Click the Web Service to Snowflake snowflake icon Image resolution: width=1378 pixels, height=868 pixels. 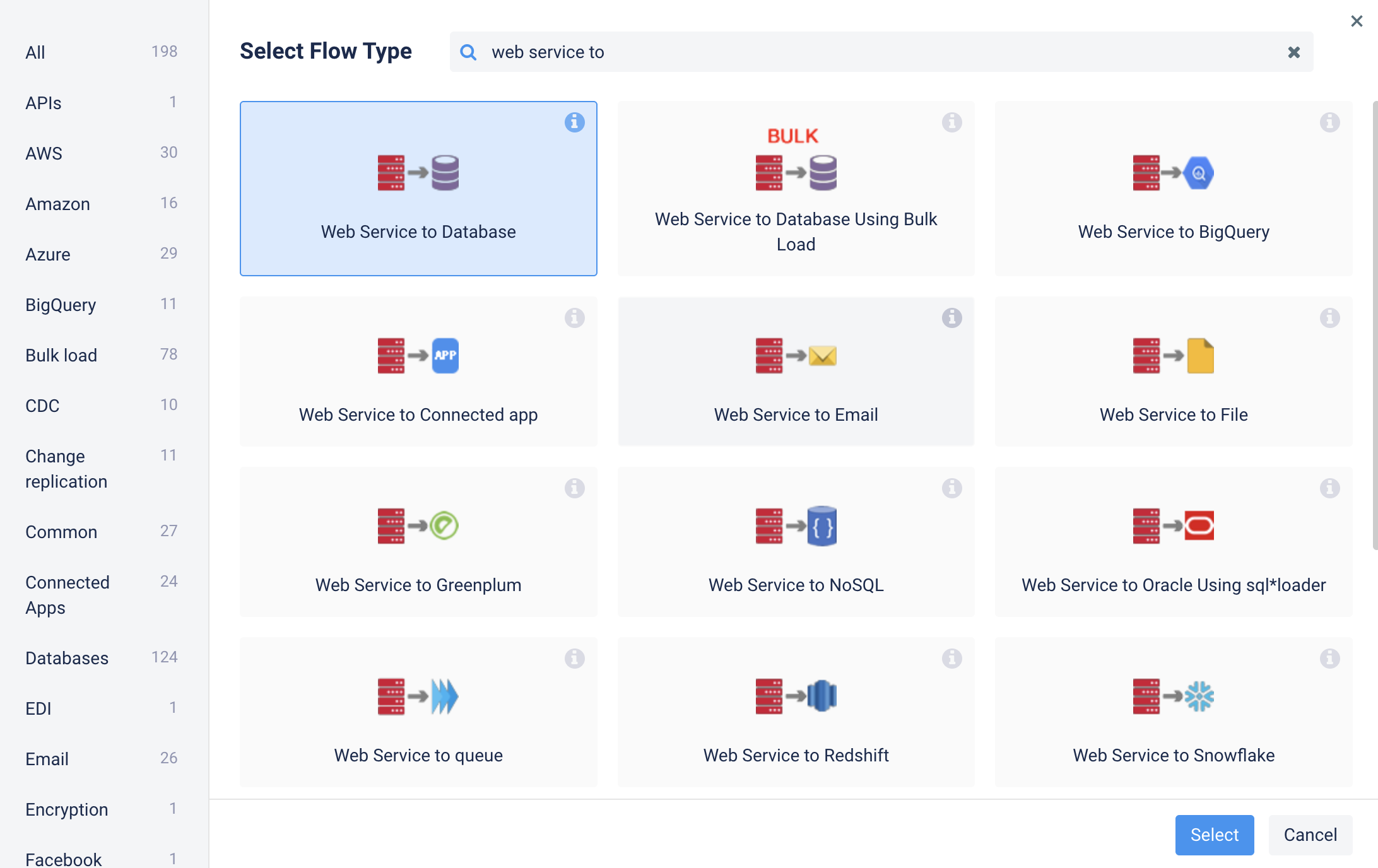click(1199, 696)
